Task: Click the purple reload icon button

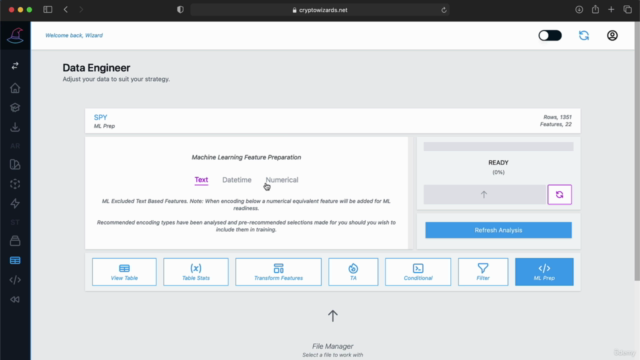Action: [x=559, y=195]
